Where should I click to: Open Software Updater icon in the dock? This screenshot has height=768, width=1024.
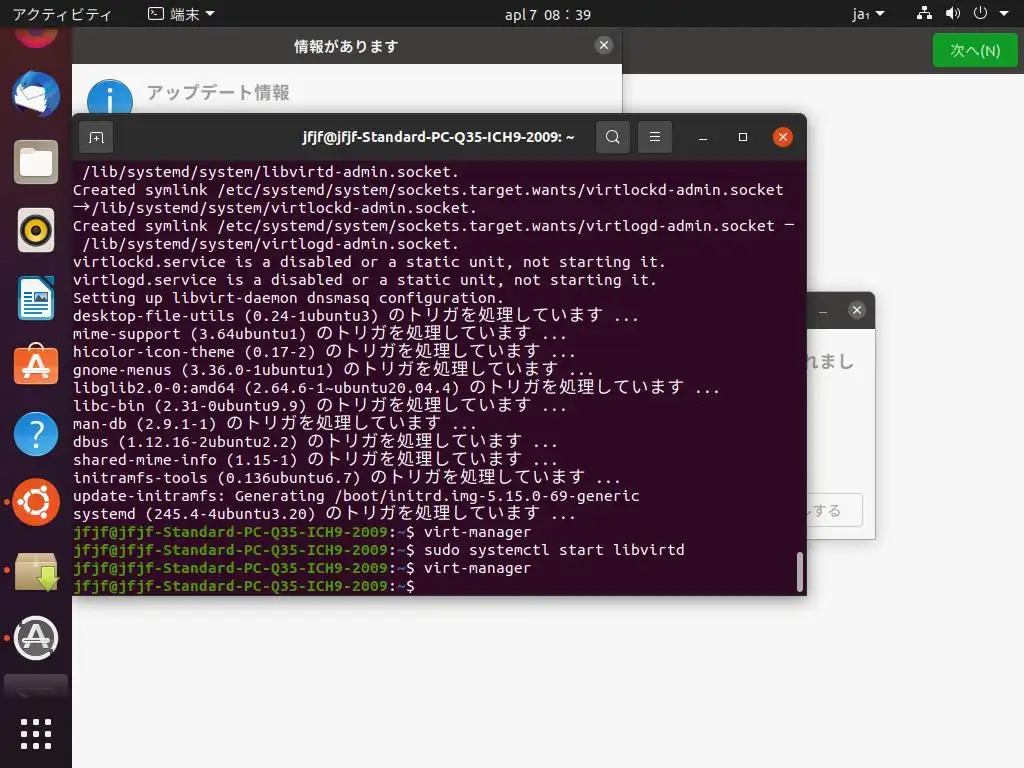(36, 637)
